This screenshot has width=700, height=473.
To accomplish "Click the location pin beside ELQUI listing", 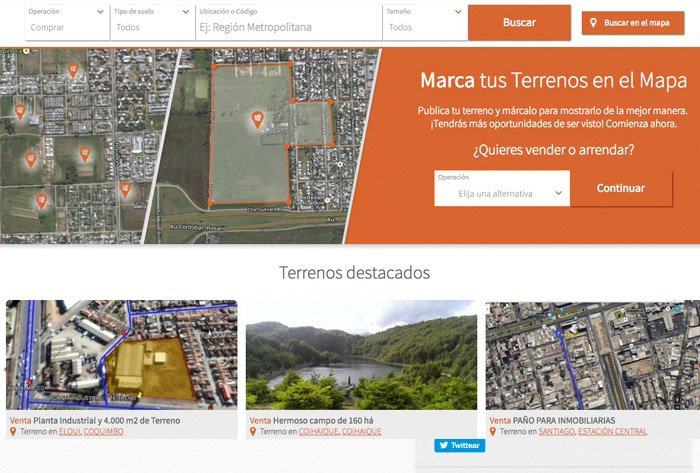I will (x=15, y=432).
